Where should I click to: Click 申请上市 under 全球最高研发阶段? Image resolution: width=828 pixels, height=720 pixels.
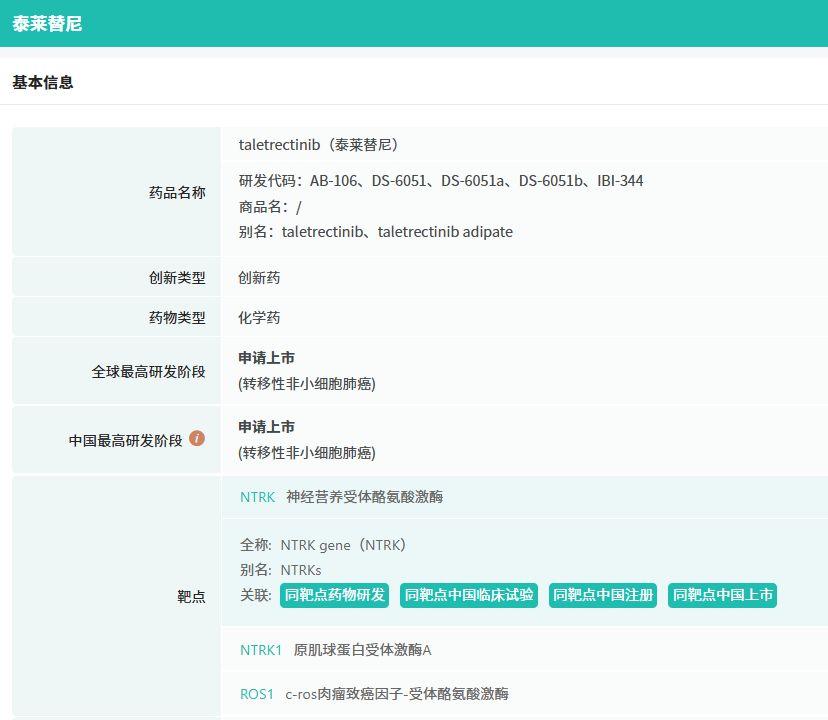click(266, 358)
